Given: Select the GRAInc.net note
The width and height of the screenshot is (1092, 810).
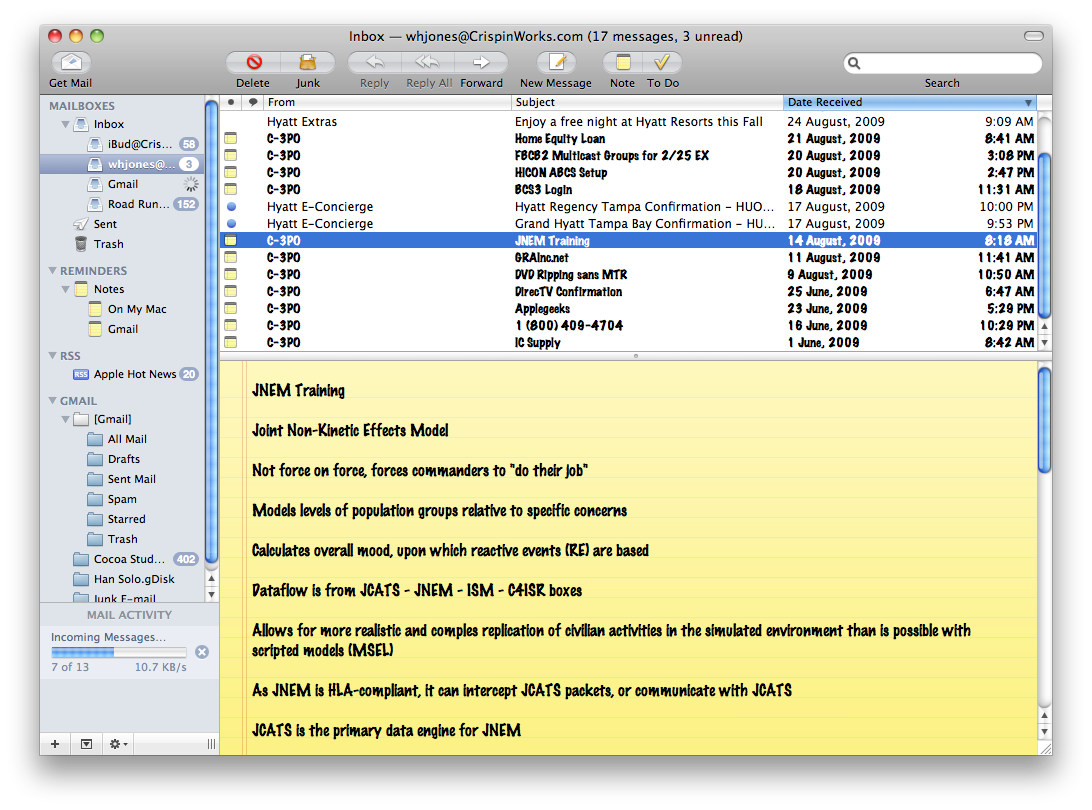Looking at the screenshot, I should pyautogui.click(x=628, y=258).
